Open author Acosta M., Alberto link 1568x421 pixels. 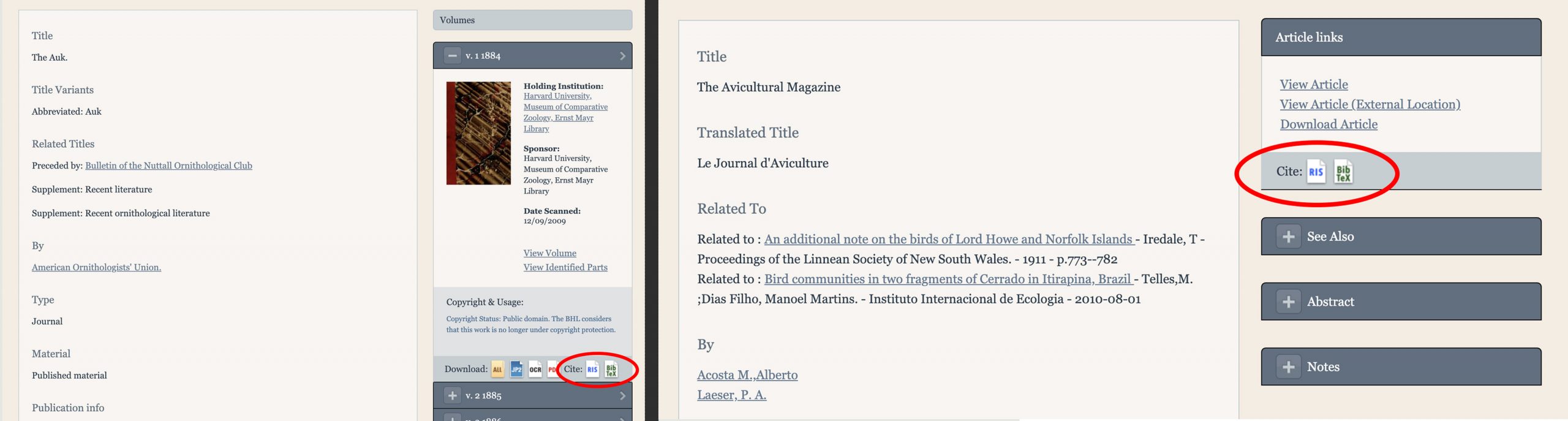(747, 375)
